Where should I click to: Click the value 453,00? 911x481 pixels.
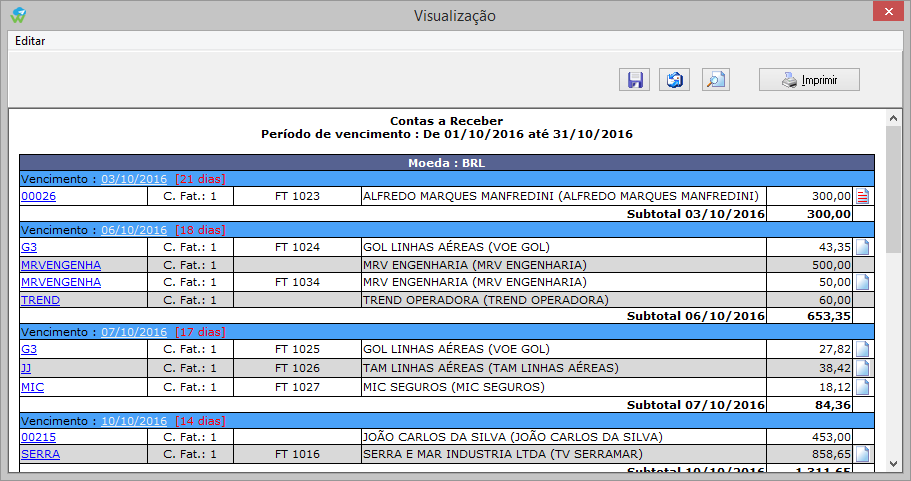point(831,437)
